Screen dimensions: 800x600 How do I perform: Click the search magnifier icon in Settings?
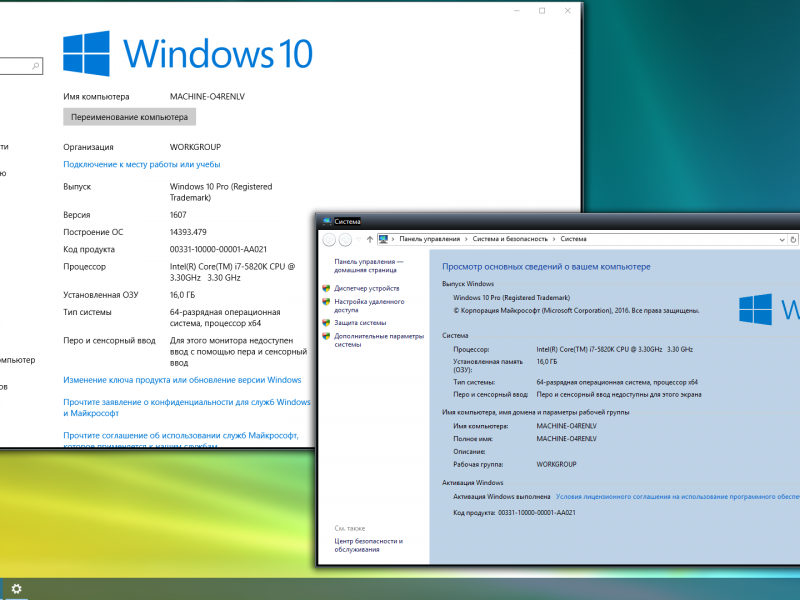35,65
